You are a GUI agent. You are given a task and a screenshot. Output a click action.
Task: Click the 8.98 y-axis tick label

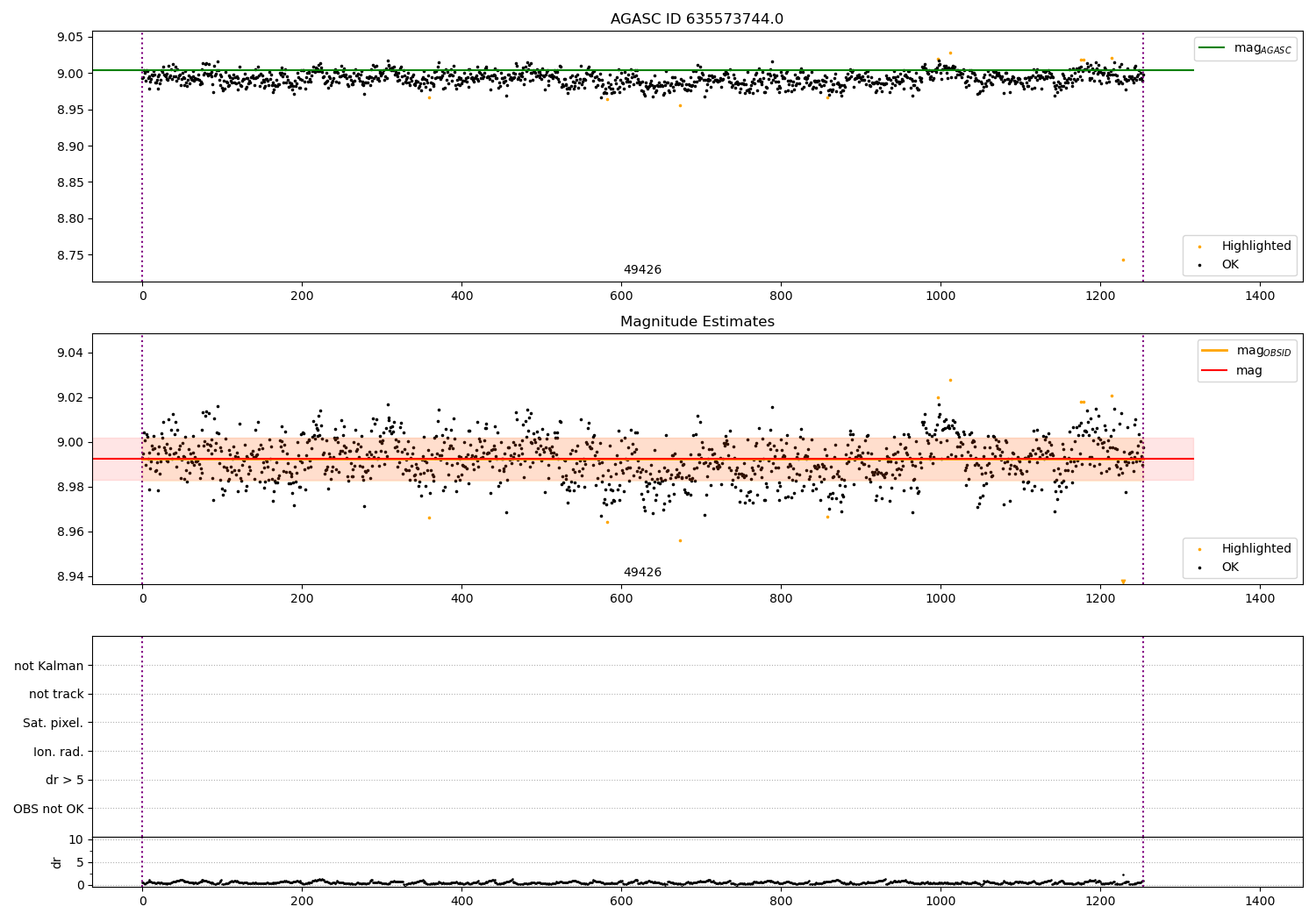coord(70,487)
